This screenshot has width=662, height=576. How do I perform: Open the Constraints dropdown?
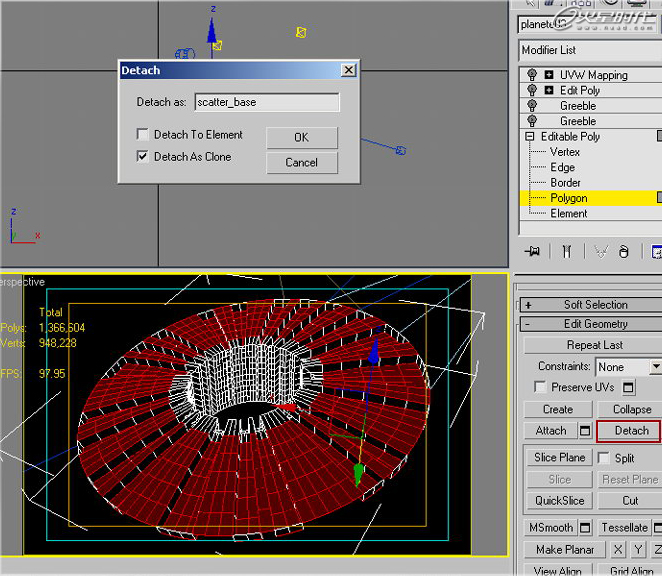[x=654, y=367]
